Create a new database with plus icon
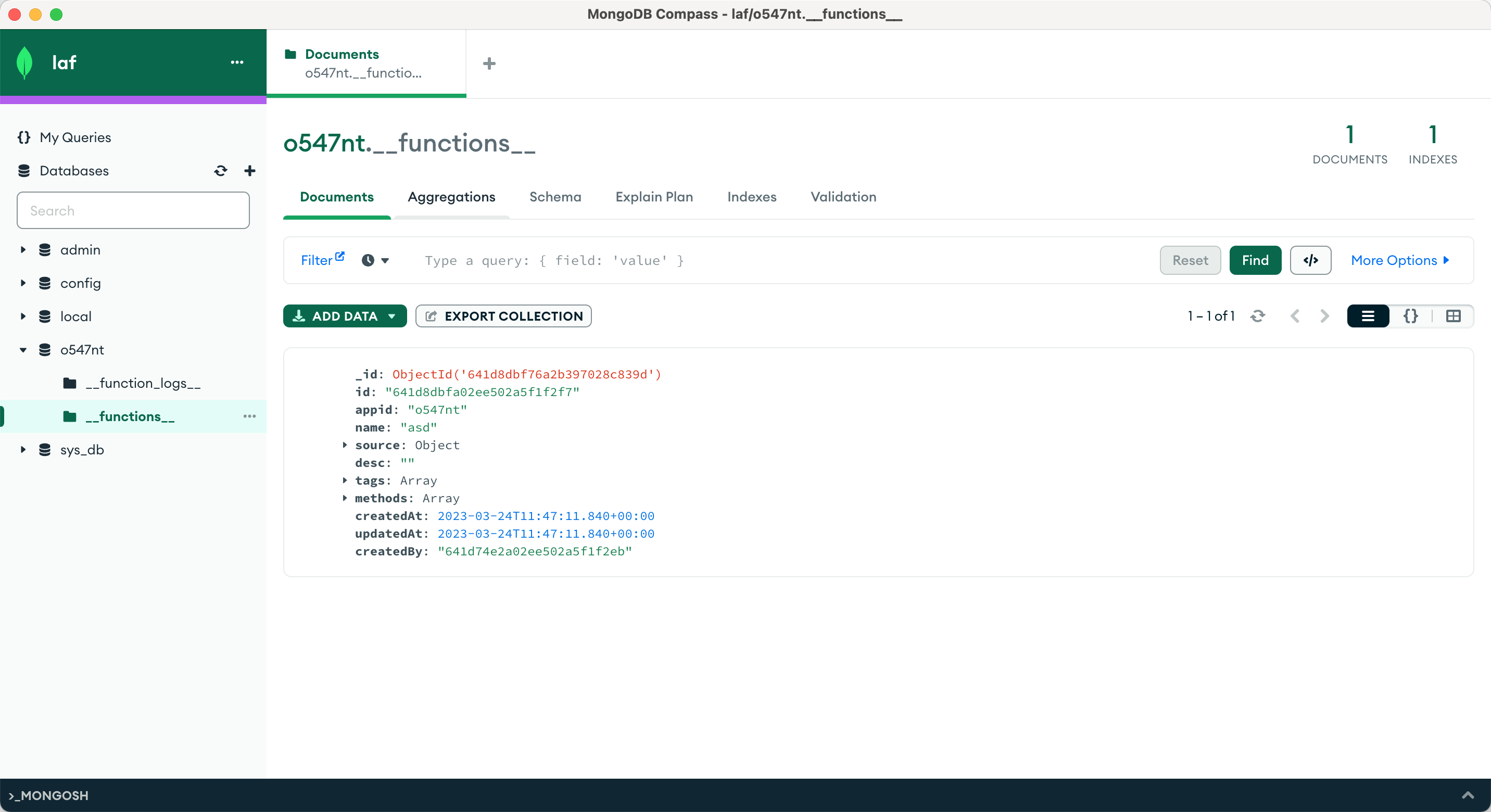 click(x=250, y=171)
